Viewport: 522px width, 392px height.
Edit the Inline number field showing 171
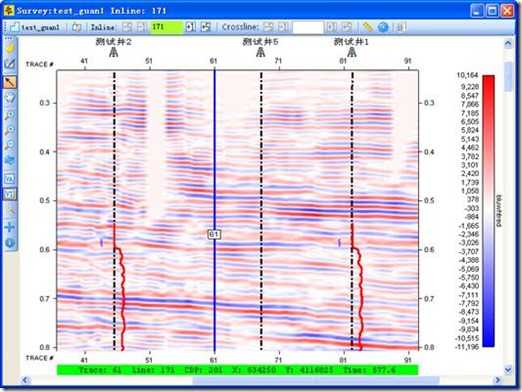166,27
